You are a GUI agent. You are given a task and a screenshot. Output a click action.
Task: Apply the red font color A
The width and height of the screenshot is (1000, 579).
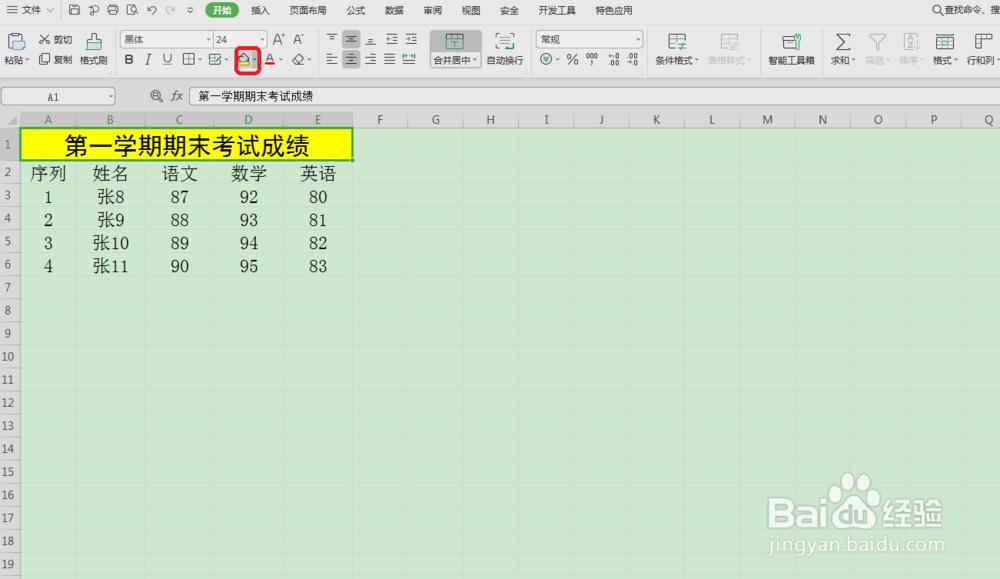coord(270,59)
